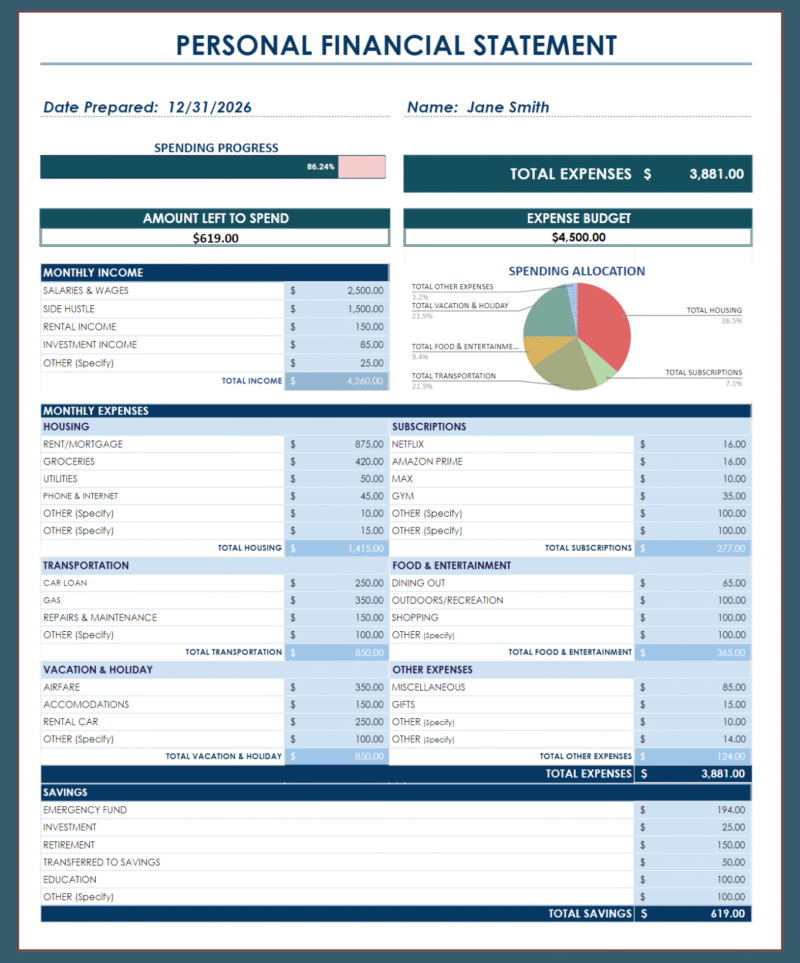Click the Side Hustle amount 1,500.00
The width and height of the screenshot is (800, 963).
[337, 309]
